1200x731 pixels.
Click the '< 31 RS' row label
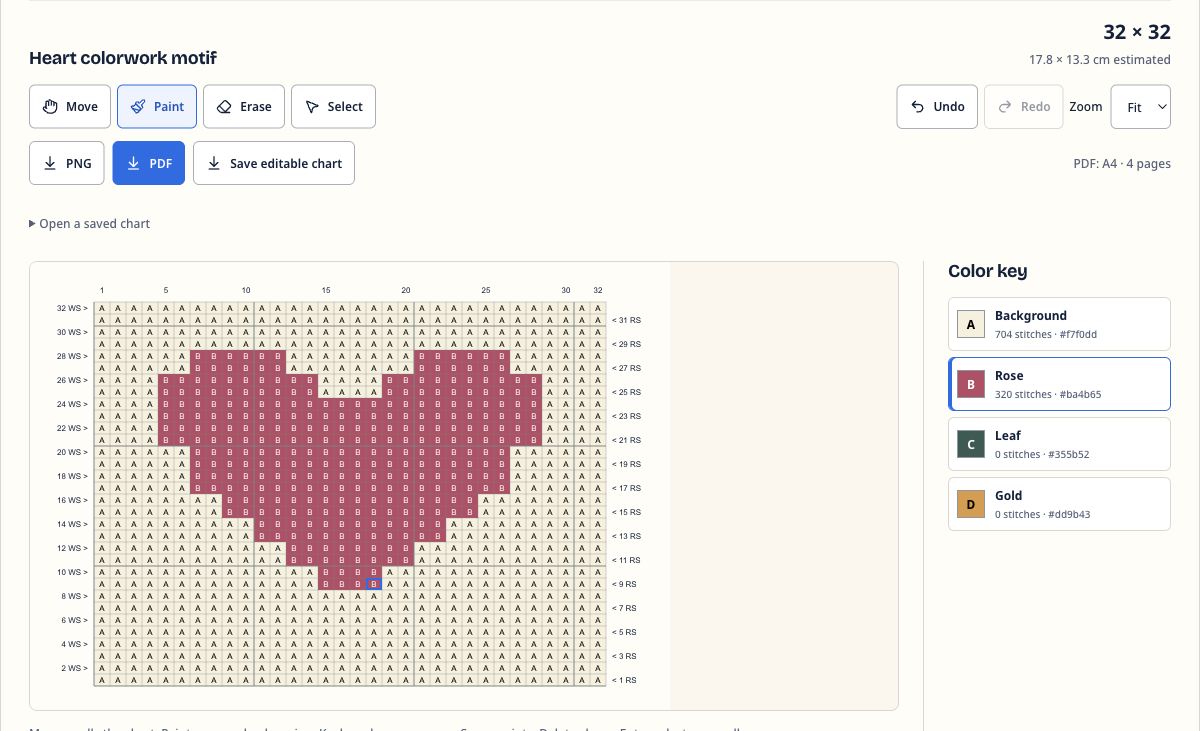click(626, 320)
